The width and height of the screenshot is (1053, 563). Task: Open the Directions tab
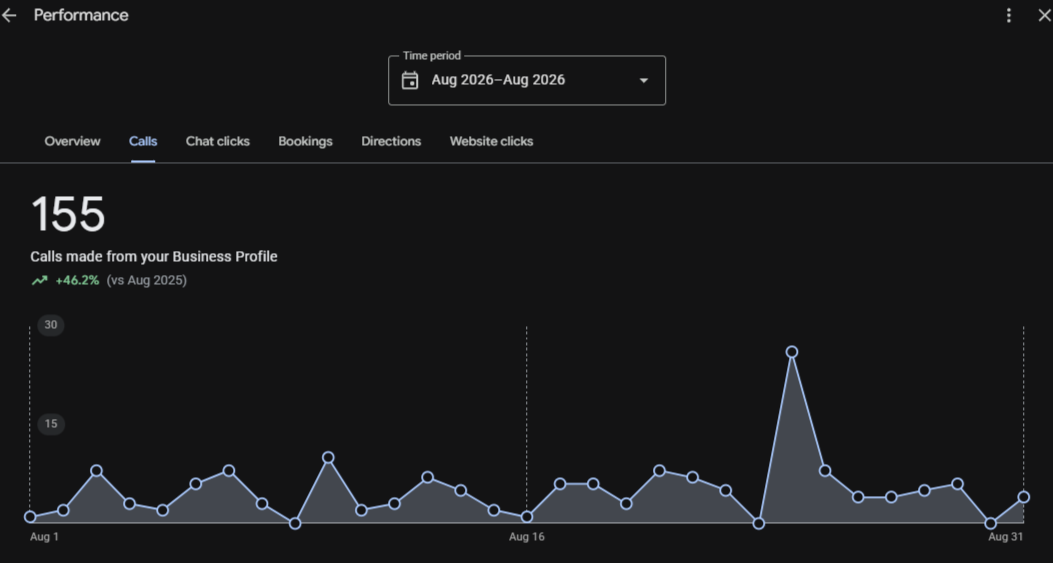pyautogui.click(x=391, y=141)
